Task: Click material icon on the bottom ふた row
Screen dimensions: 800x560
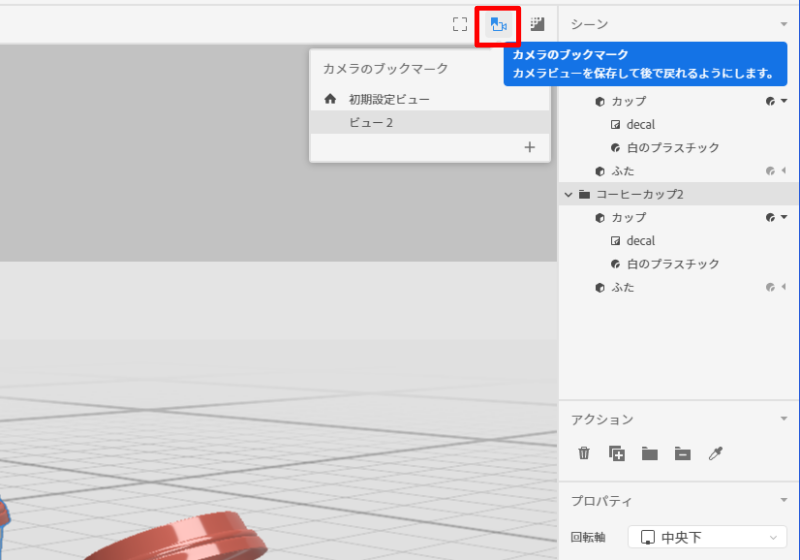Action: [x=771, y=288]
